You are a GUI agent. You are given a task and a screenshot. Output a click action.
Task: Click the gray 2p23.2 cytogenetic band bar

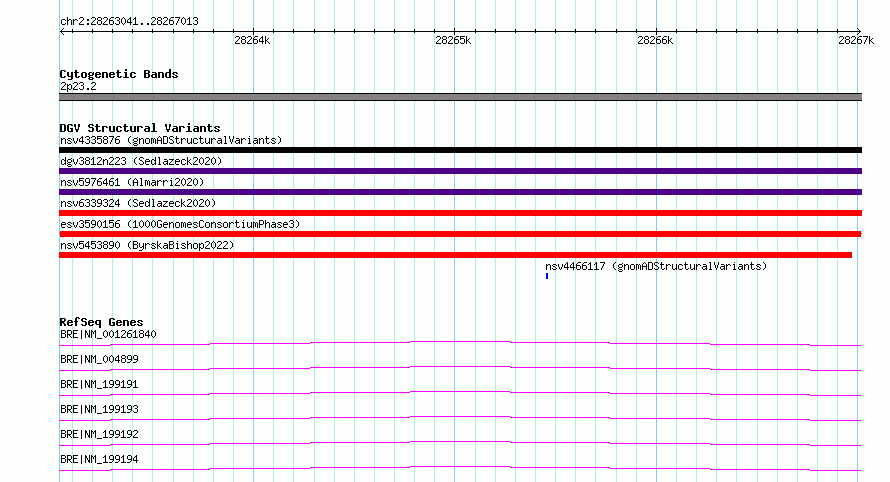point(460,97)
